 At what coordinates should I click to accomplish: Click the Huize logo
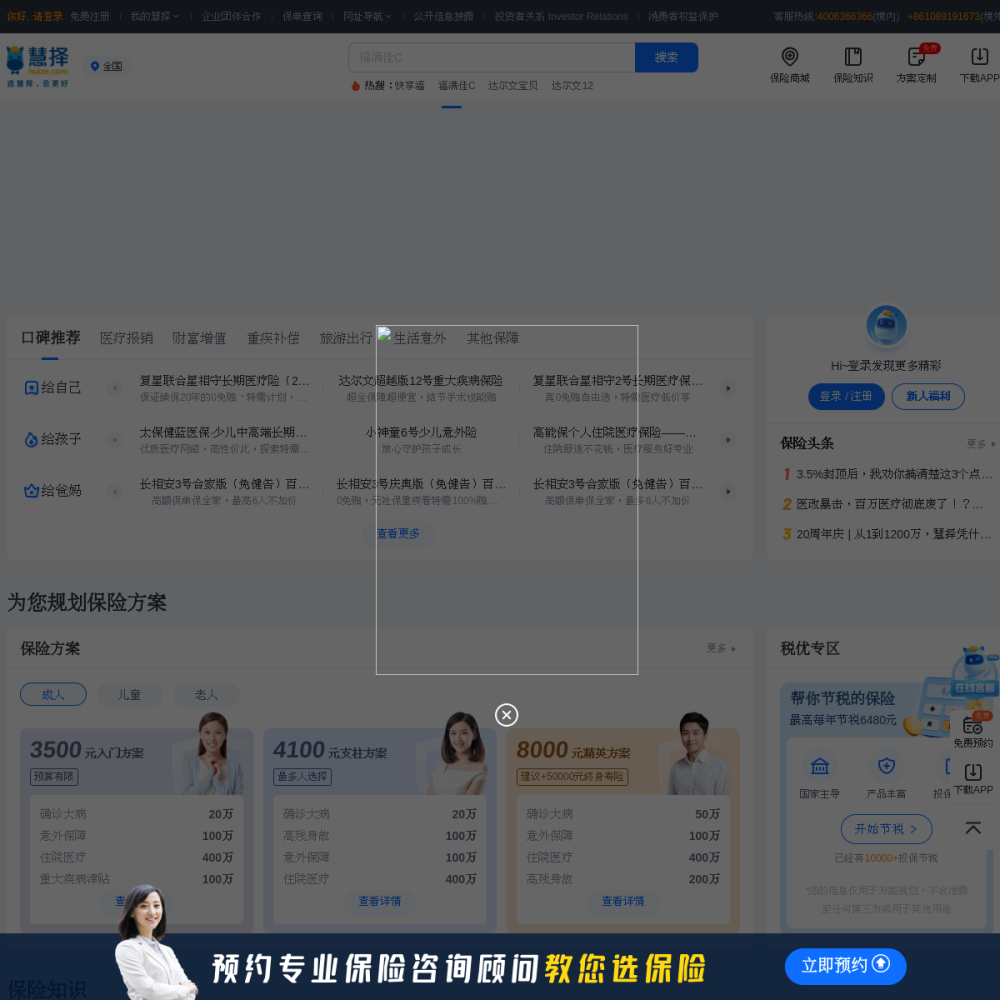point(38,66)
